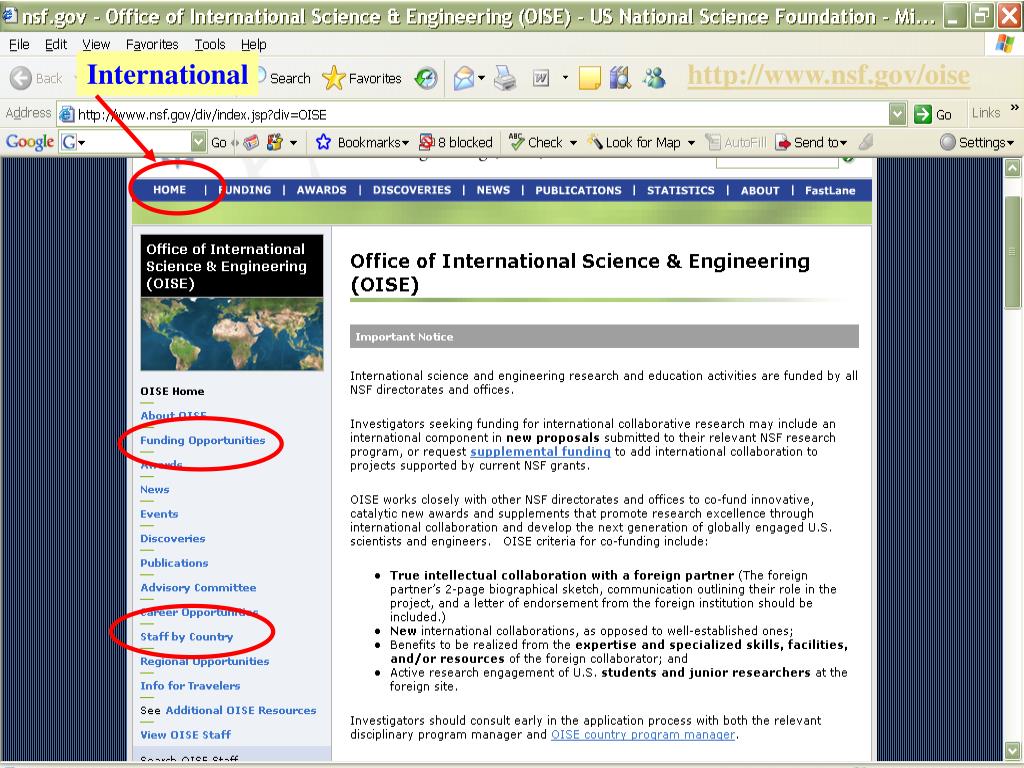Open the sidebar Publications link
This screenshot has width=1024, height=768.
click(x=174, y=563)
